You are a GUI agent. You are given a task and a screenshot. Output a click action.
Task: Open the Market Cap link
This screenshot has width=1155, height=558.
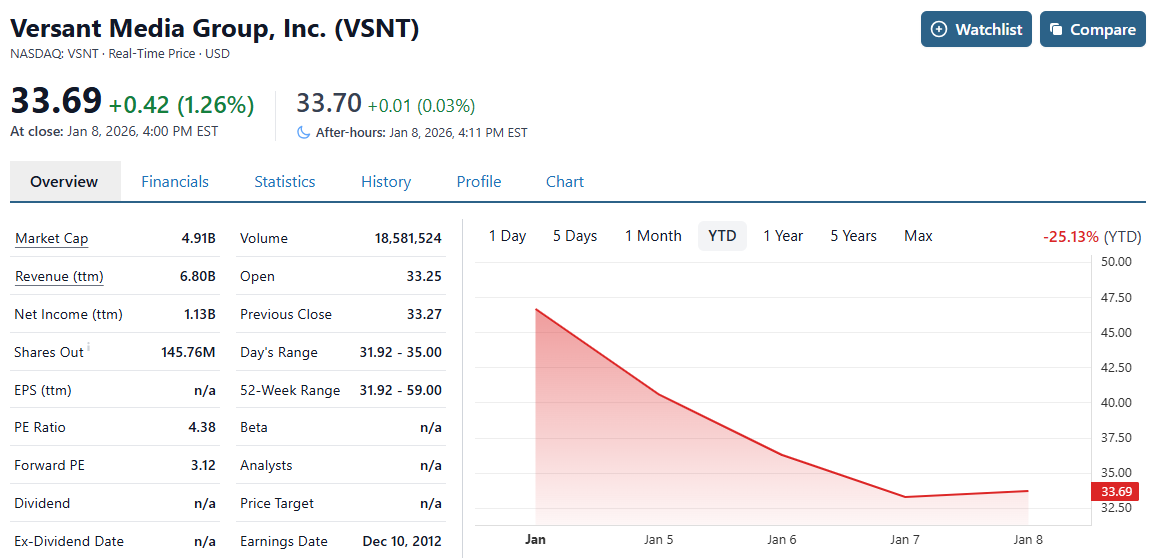[52, 238]
